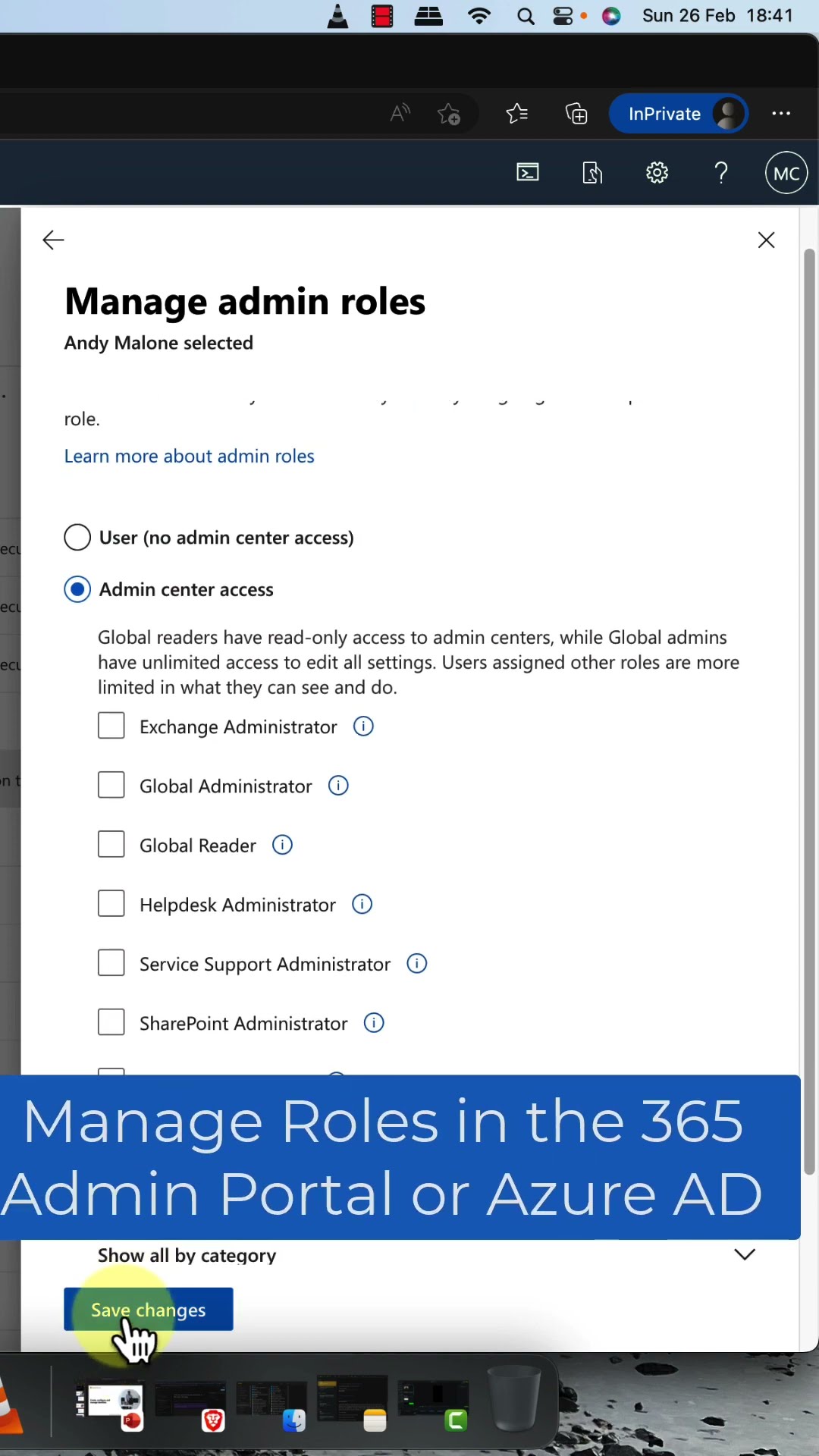Screen dimensions: 819x1456
Task: Show info for Exchange Administrator role
Action: coord(364,726)
